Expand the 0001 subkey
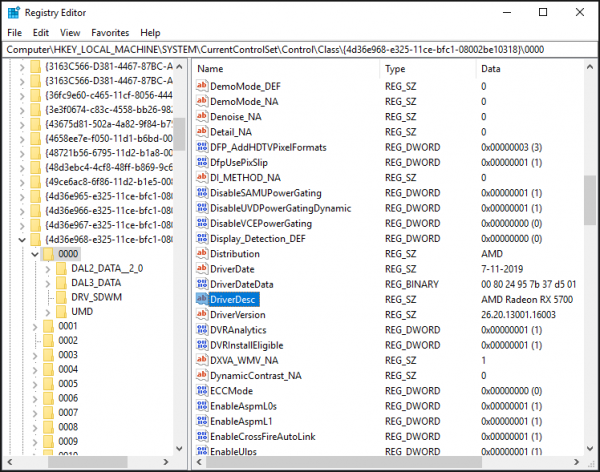Screen dimensions: 600x472 click(x=35, y=326)
